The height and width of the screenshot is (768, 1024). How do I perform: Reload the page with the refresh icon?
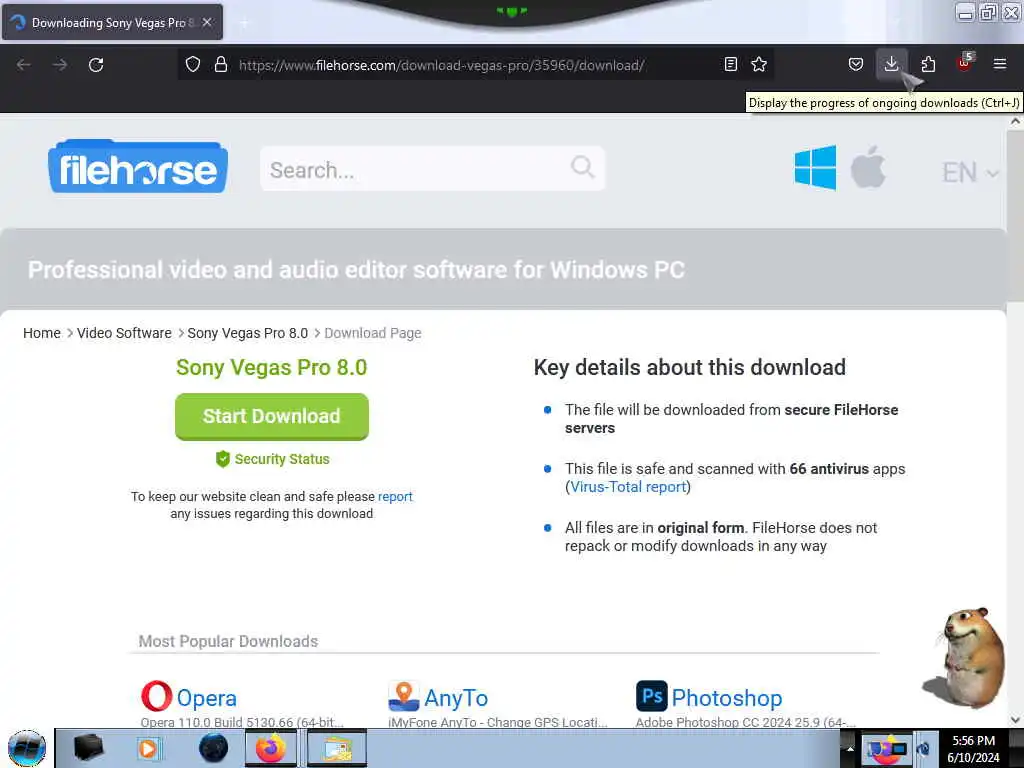(96, 65)
